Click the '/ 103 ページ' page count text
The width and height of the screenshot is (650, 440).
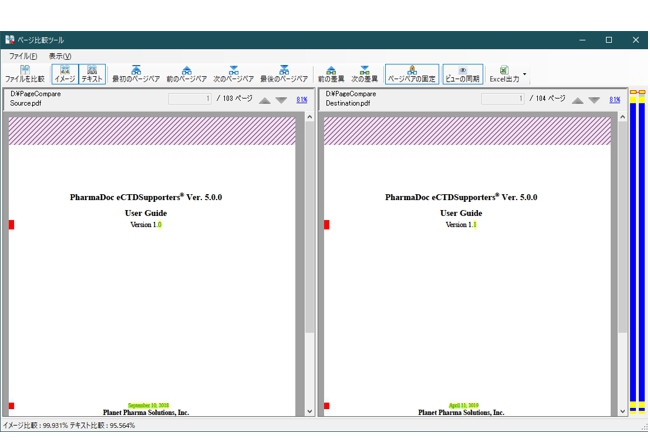[235, 99]
